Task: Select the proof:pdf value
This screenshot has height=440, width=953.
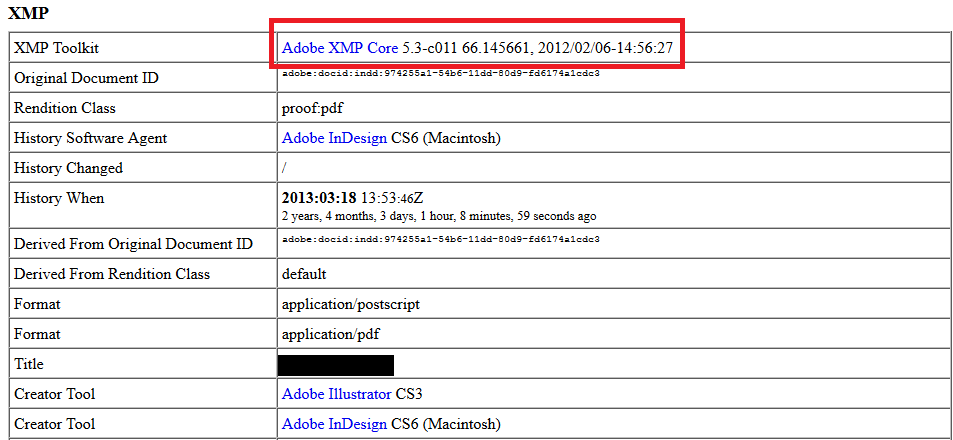Action: point(314,108)
